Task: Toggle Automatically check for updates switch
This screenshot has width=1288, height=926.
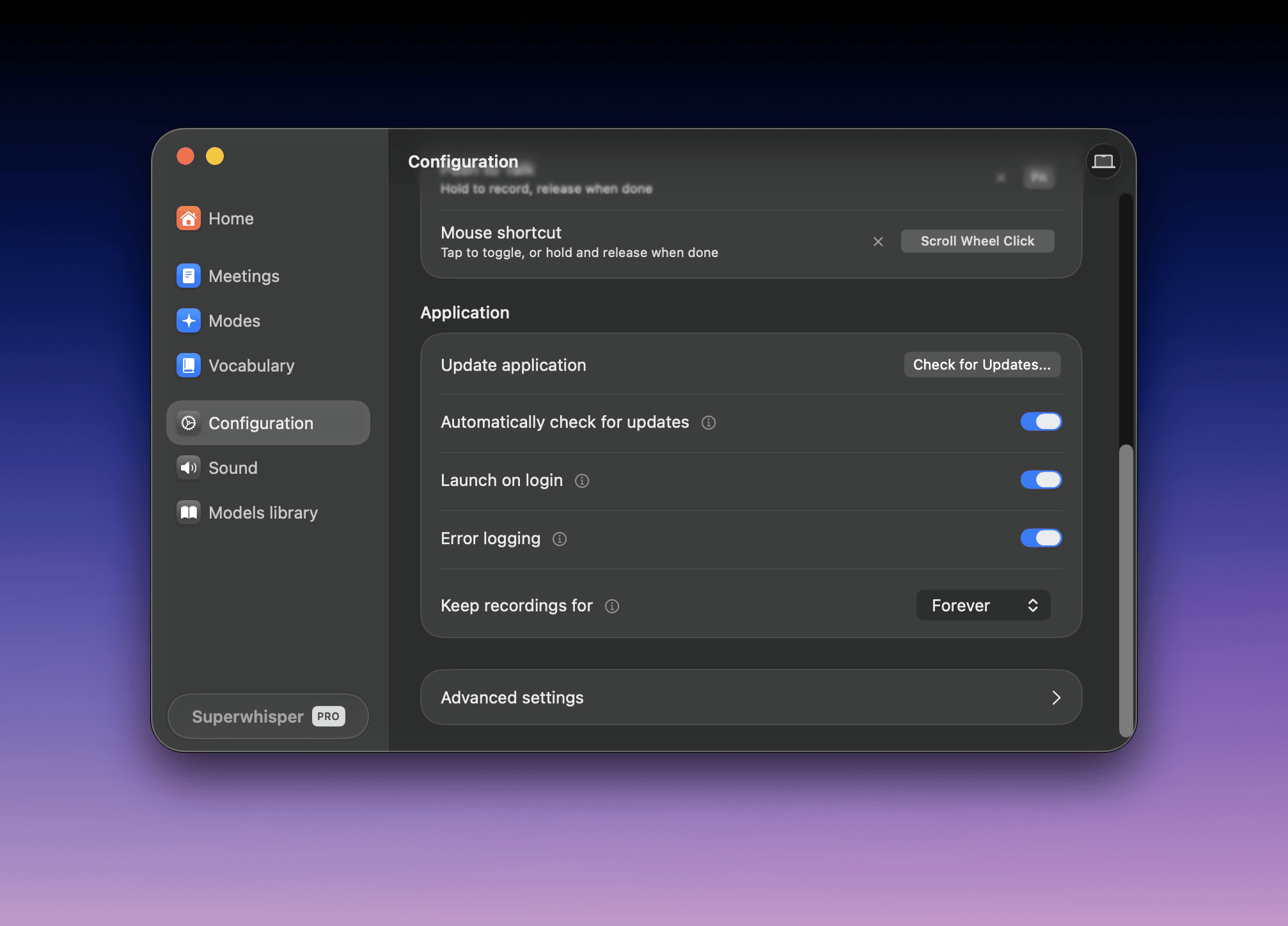Action: pyautogui.click(x=1041, y=422)
